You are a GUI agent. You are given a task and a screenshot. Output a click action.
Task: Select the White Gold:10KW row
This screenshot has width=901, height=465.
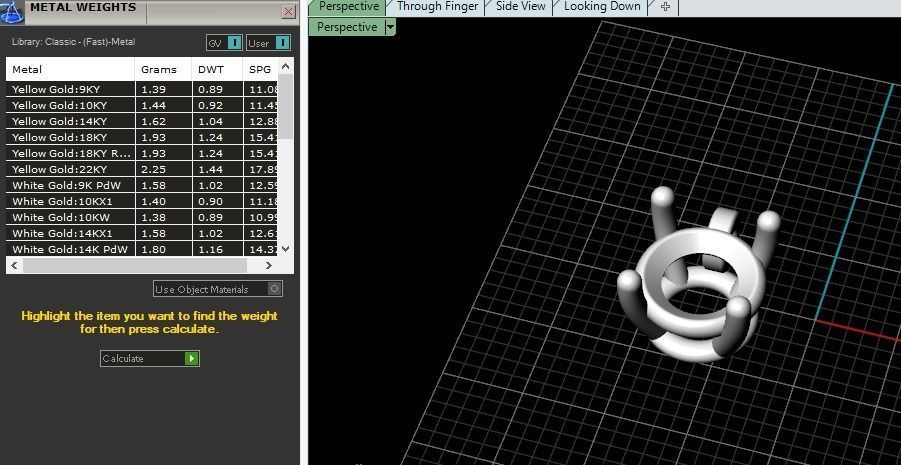tap(142, 217)
